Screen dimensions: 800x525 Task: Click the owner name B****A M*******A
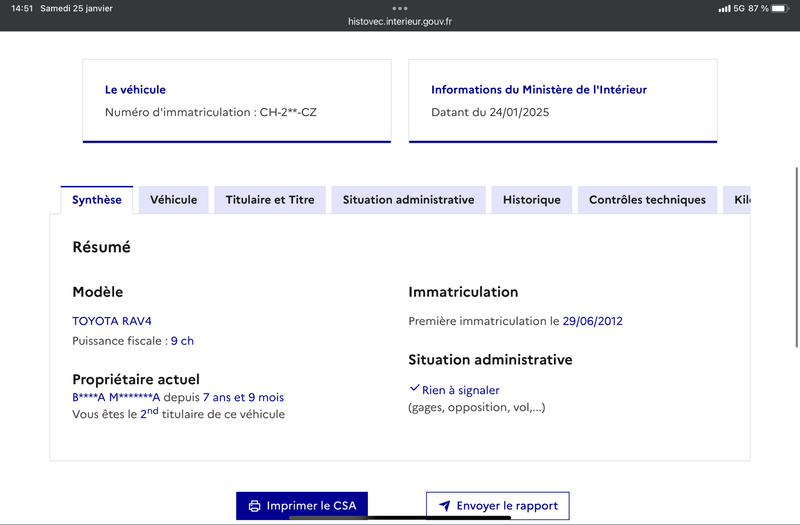116,397
